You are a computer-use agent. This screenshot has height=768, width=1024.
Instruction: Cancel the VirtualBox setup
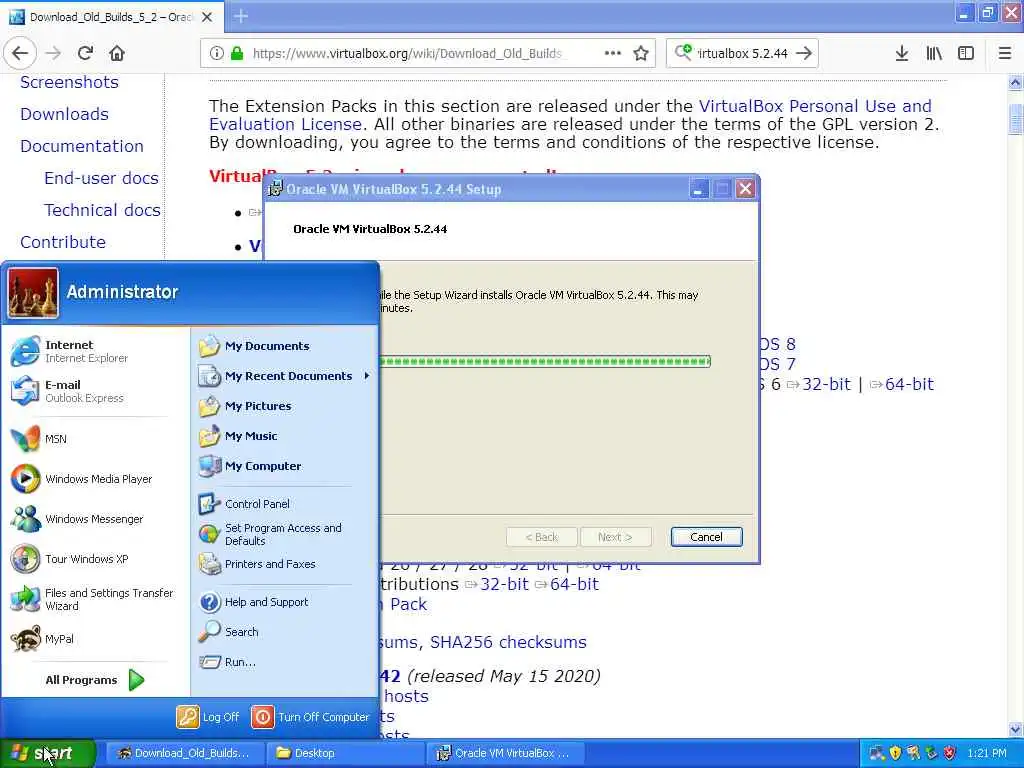(x=706, y=537)
